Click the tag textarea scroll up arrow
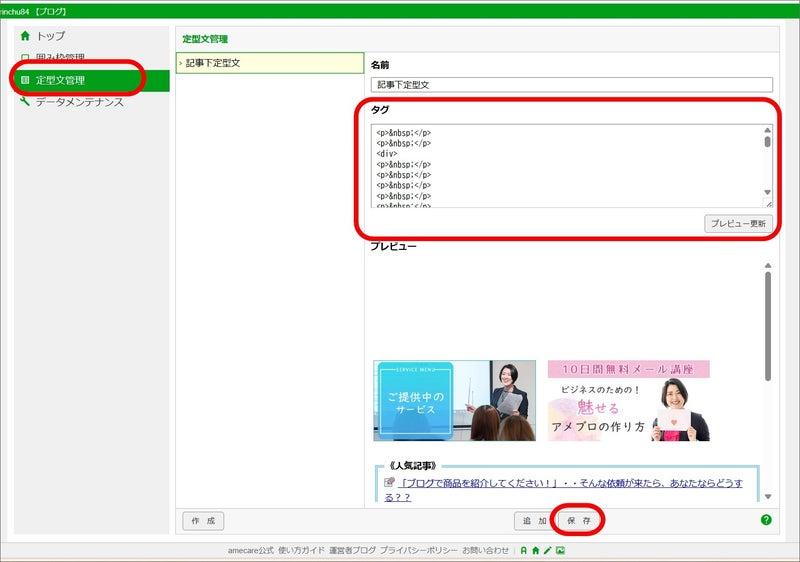This screenshot has width=800, height=562. [767, 130]
